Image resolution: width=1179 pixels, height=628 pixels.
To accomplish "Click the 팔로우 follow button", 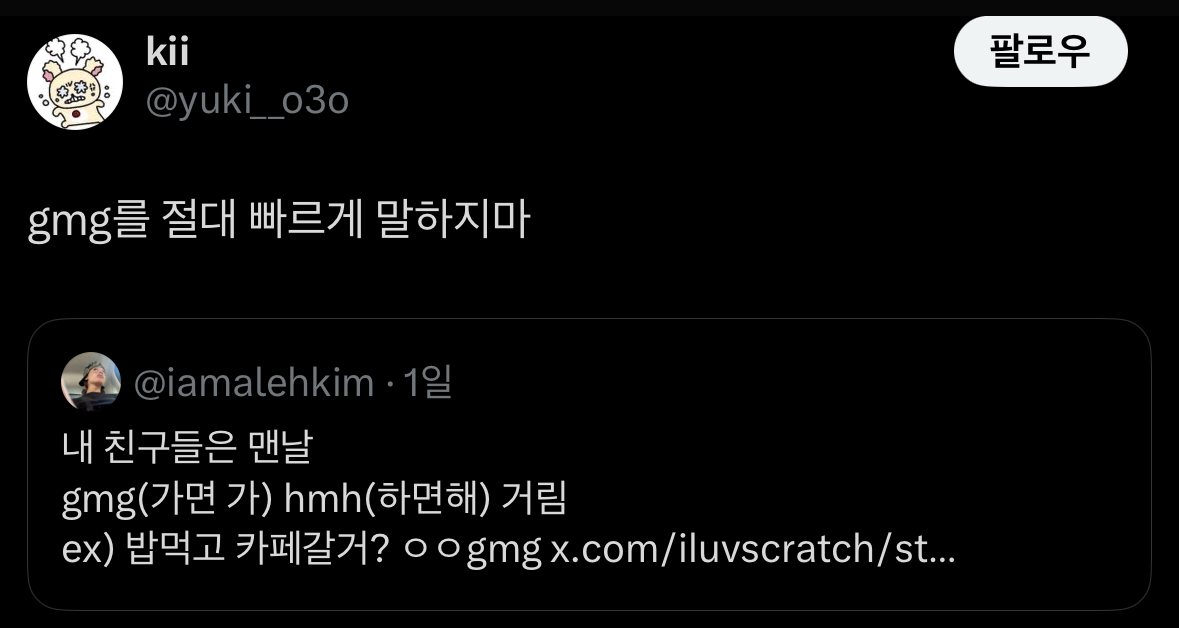I will [x=1041, y=51].
